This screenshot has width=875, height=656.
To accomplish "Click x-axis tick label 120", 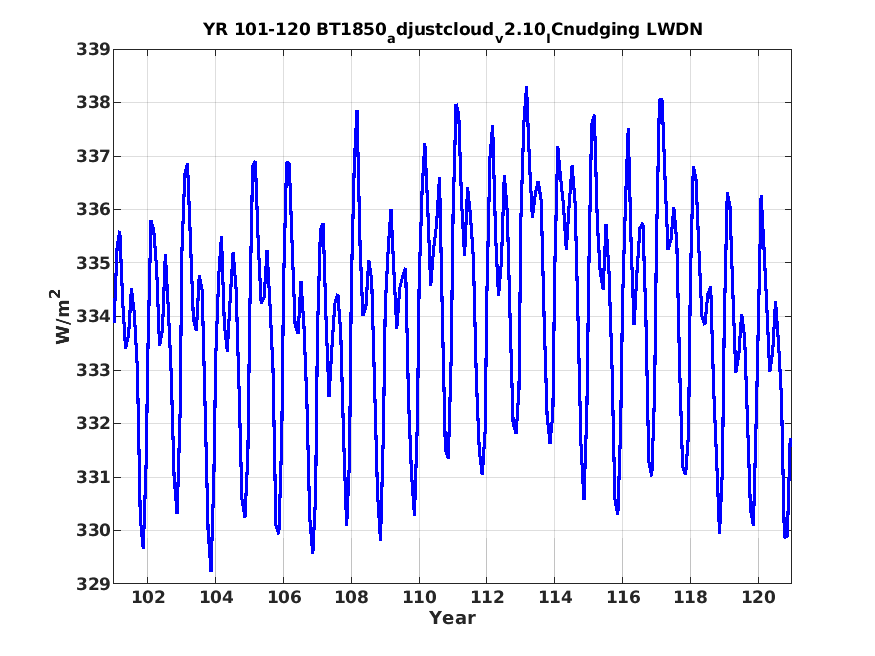I will click(x=758, y=597).
